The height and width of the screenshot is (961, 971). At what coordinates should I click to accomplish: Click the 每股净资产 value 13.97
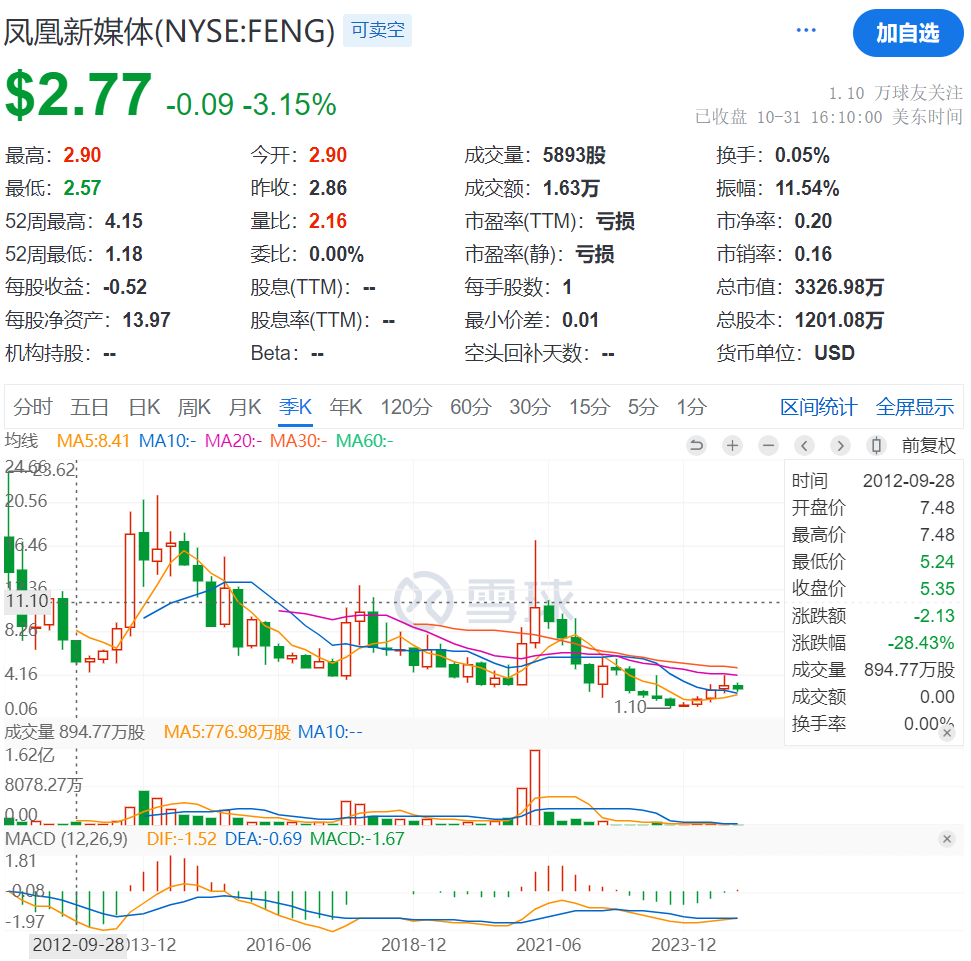point(146,320)
